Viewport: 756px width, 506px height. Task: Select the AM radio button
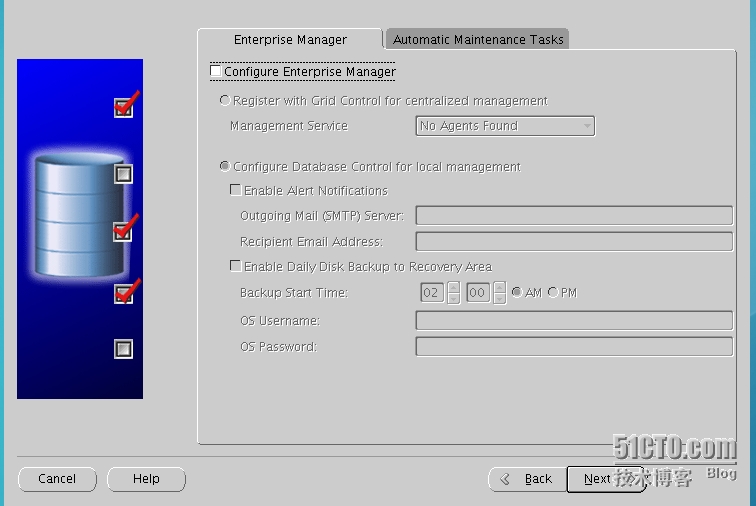point(517,292)
